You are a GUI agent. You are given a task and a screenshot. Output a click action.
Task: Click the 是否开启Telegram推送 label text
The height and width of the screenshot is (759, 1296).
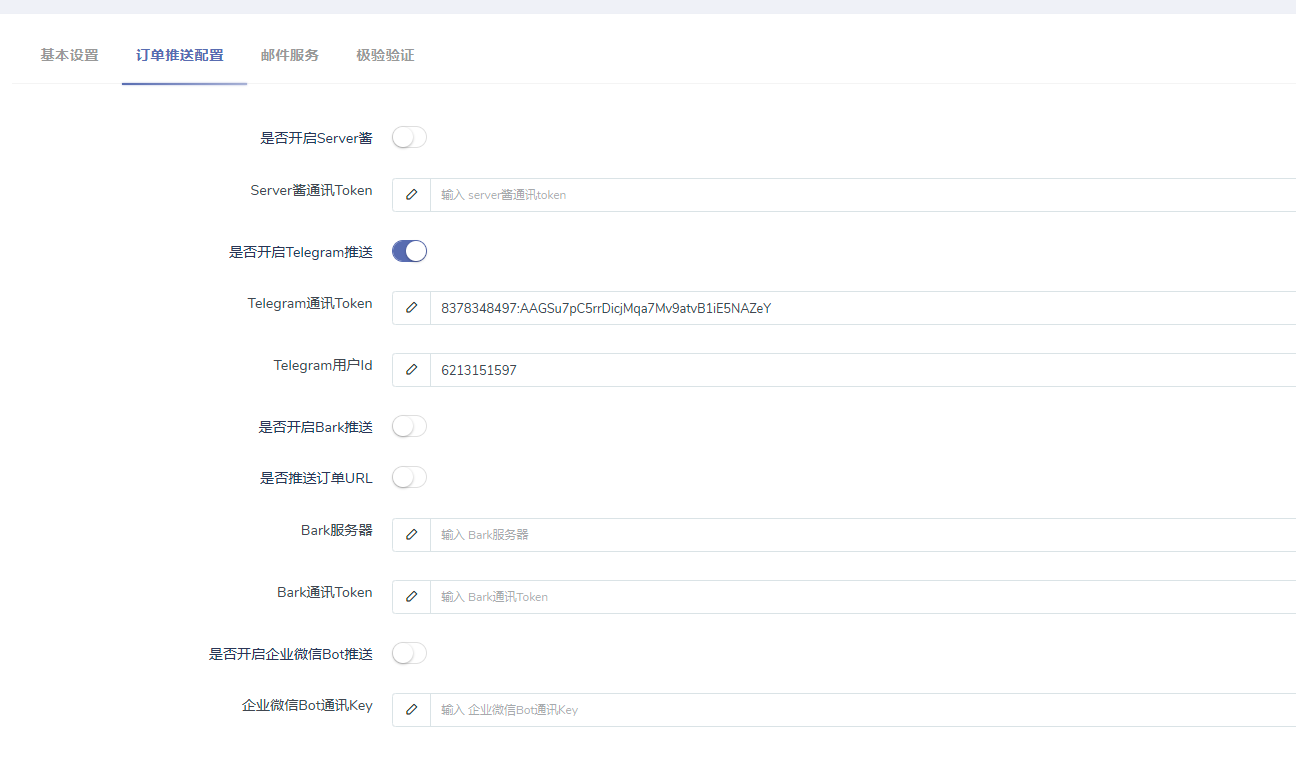click(301, 252)
